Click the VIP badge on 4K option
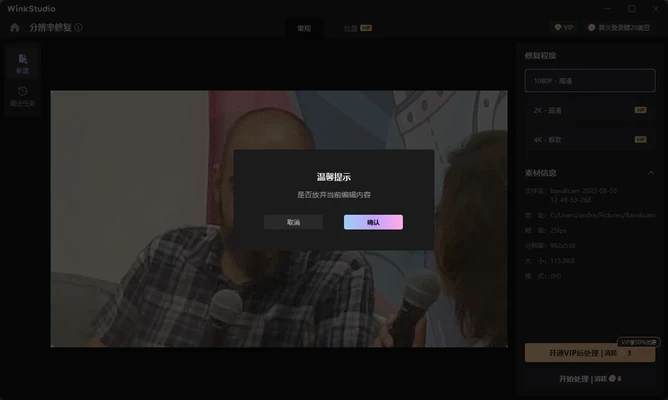Screen dimensions: 668x400 click(x=640, y=139)
